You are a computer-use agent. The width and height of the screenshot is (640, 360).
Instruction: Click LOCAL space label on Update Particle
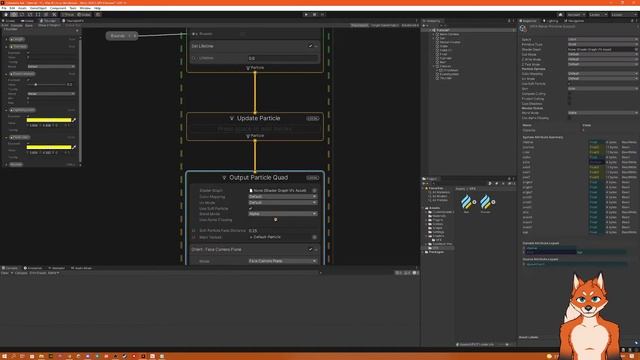[x=313, y=118]
